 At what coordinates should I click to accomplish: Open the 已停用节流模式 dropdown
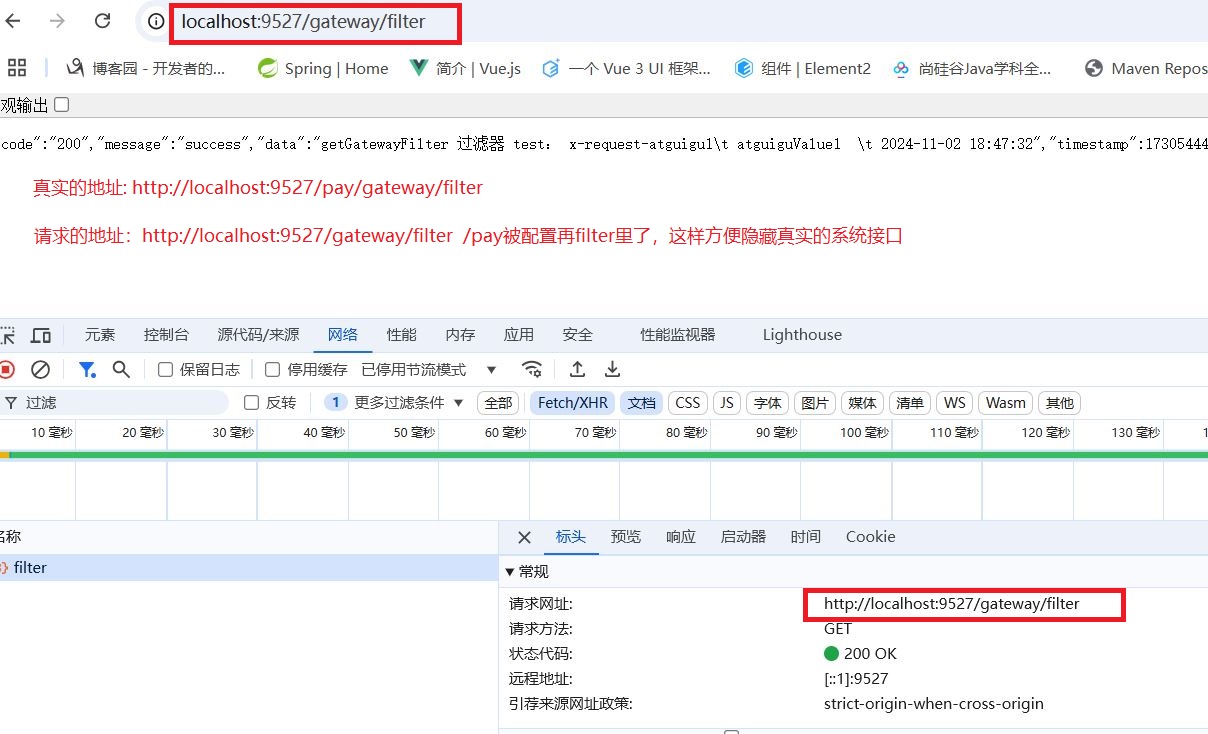pyautogui.click(x=422, y=370)
